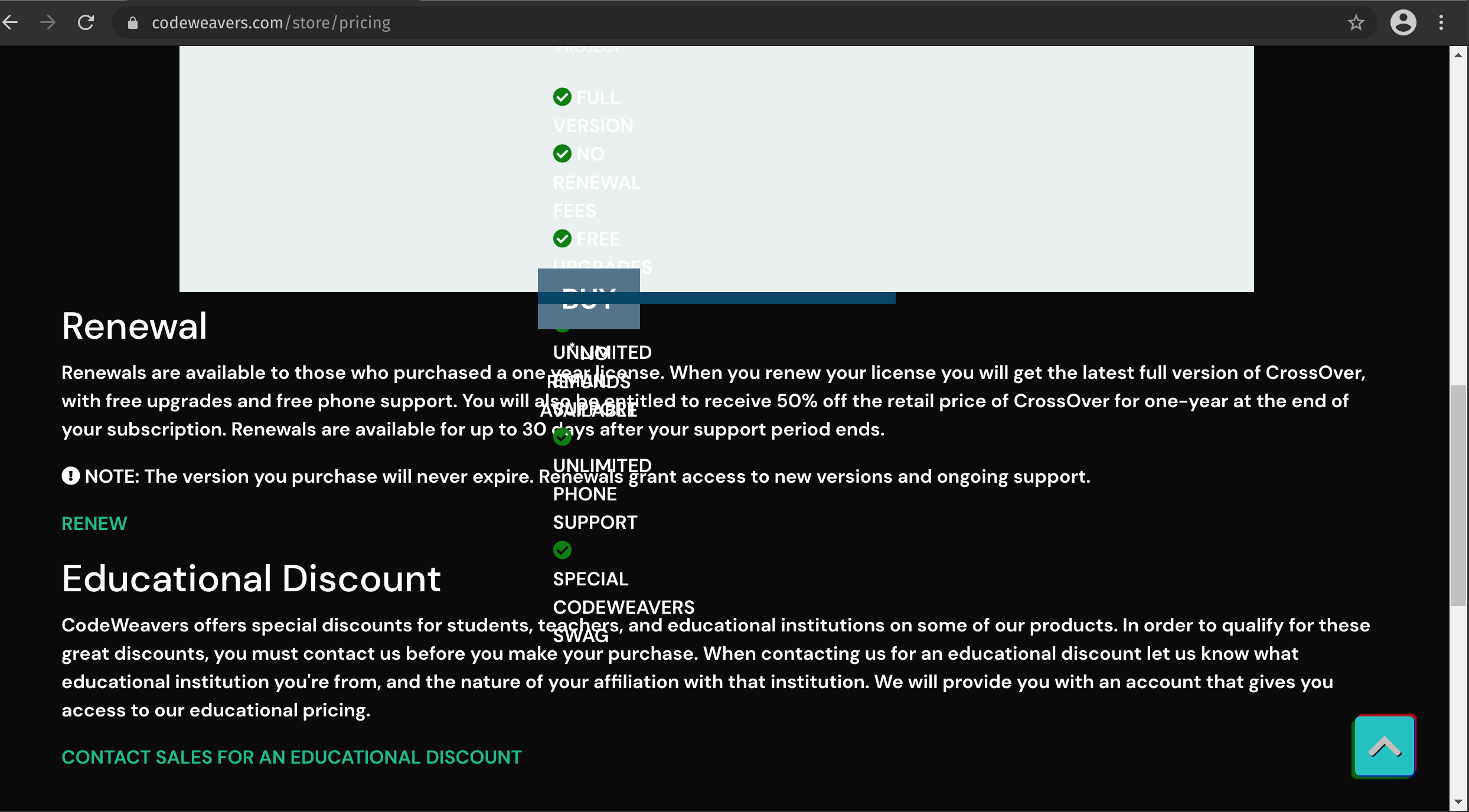The width and height of the screenshot is (1469, 812).
Task: Toggle the bookmark star for this page
Action: pos(1355,22)
